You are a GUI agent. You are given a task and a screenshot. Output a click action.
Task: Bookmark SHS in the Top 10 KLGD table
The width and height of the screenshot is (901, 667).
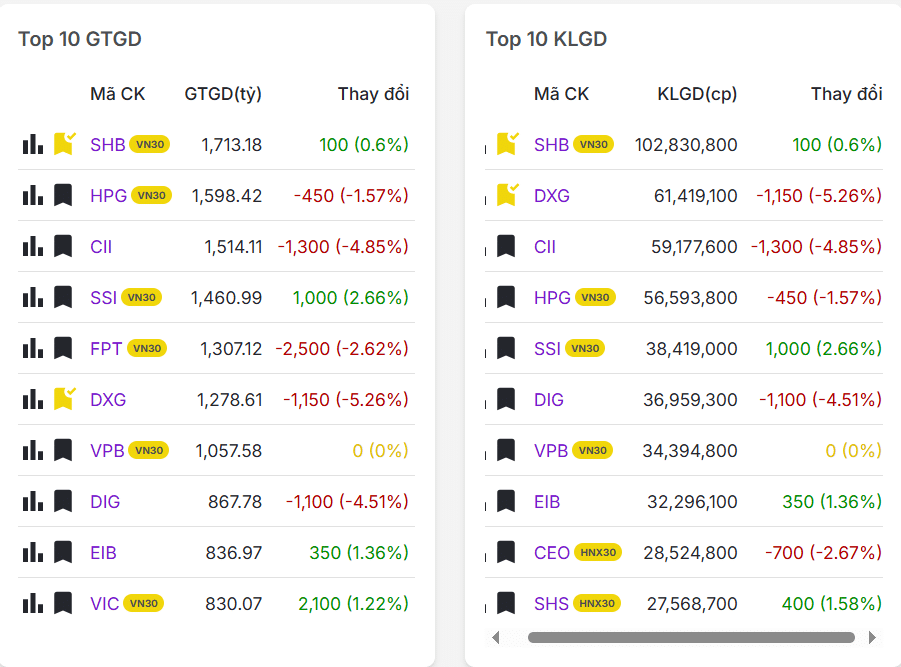tap(506, 603)
